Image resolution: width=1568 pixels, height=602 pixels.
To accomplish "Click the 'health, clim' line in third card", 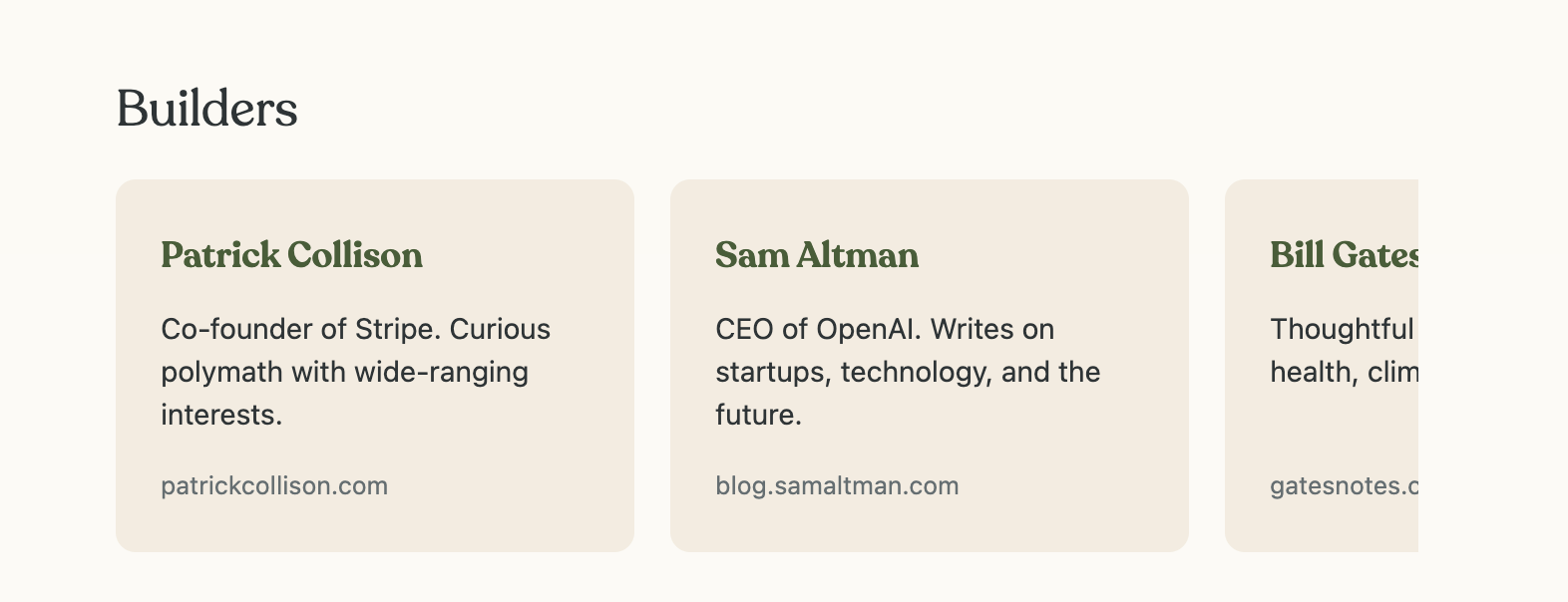I will coord(1343,373).
